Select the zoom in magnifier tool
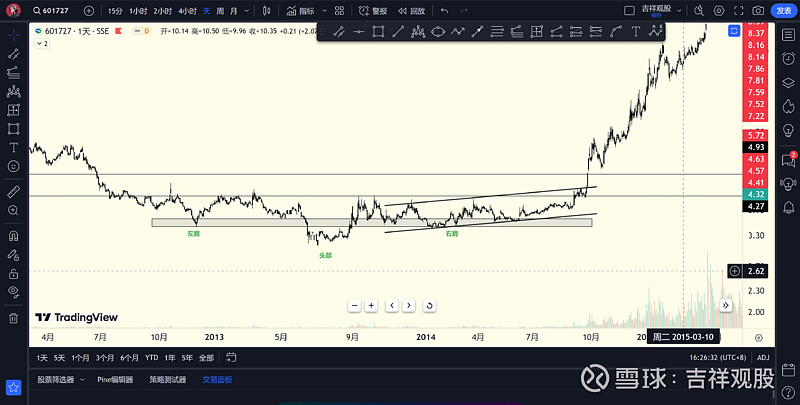Viewport: 800px width, 405px height. click(14, 210)
